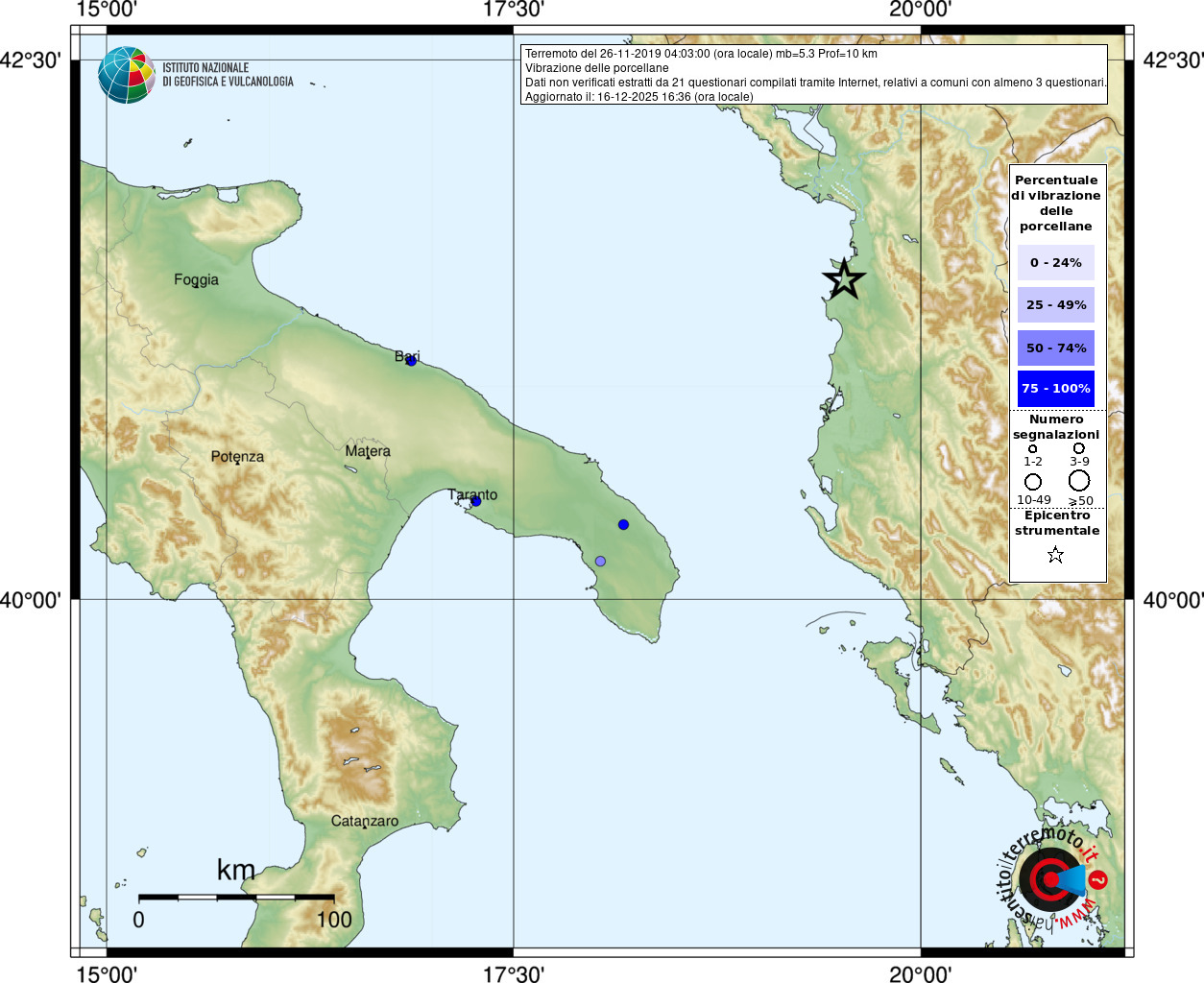Viewport: 1204px width, 983px height.
Task: Click the largest legend circle for ≥50 reports
Action: pos(1079,481)
